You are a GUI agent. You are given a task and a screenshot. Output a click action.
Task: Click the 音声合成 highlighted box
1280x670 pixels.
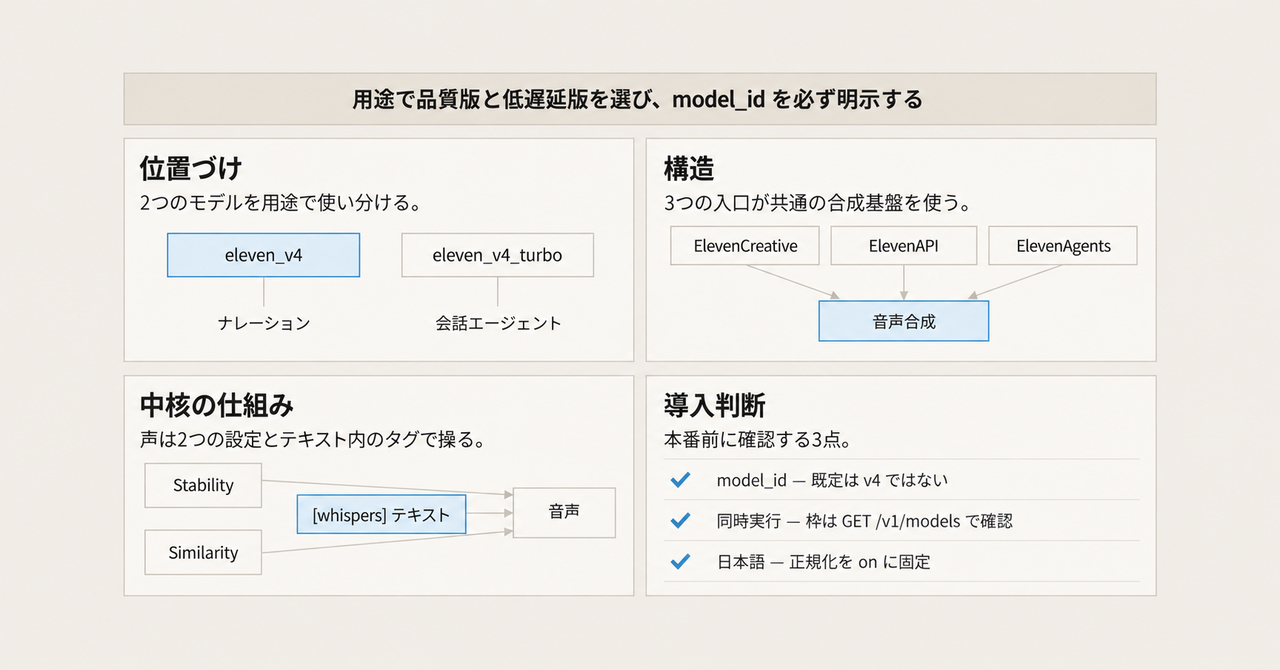coord(904,321)
